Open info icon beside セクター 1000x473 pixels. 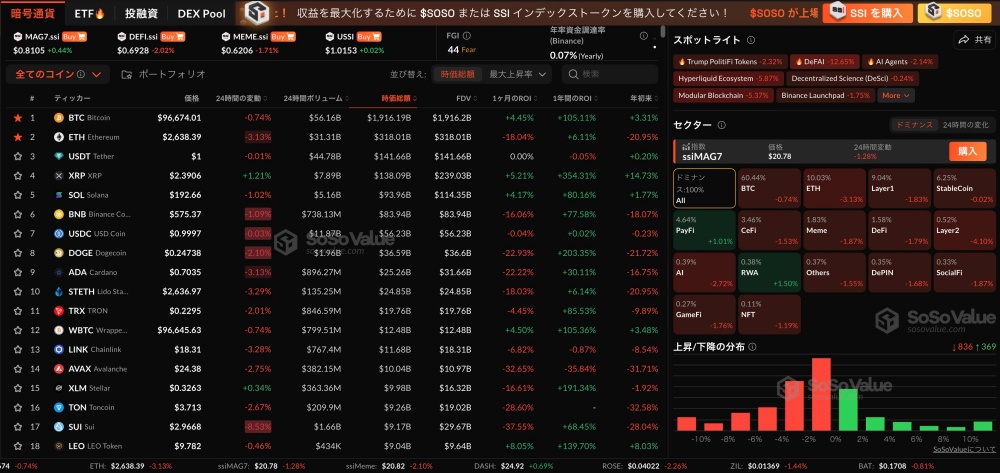click(x=722, y=126)
